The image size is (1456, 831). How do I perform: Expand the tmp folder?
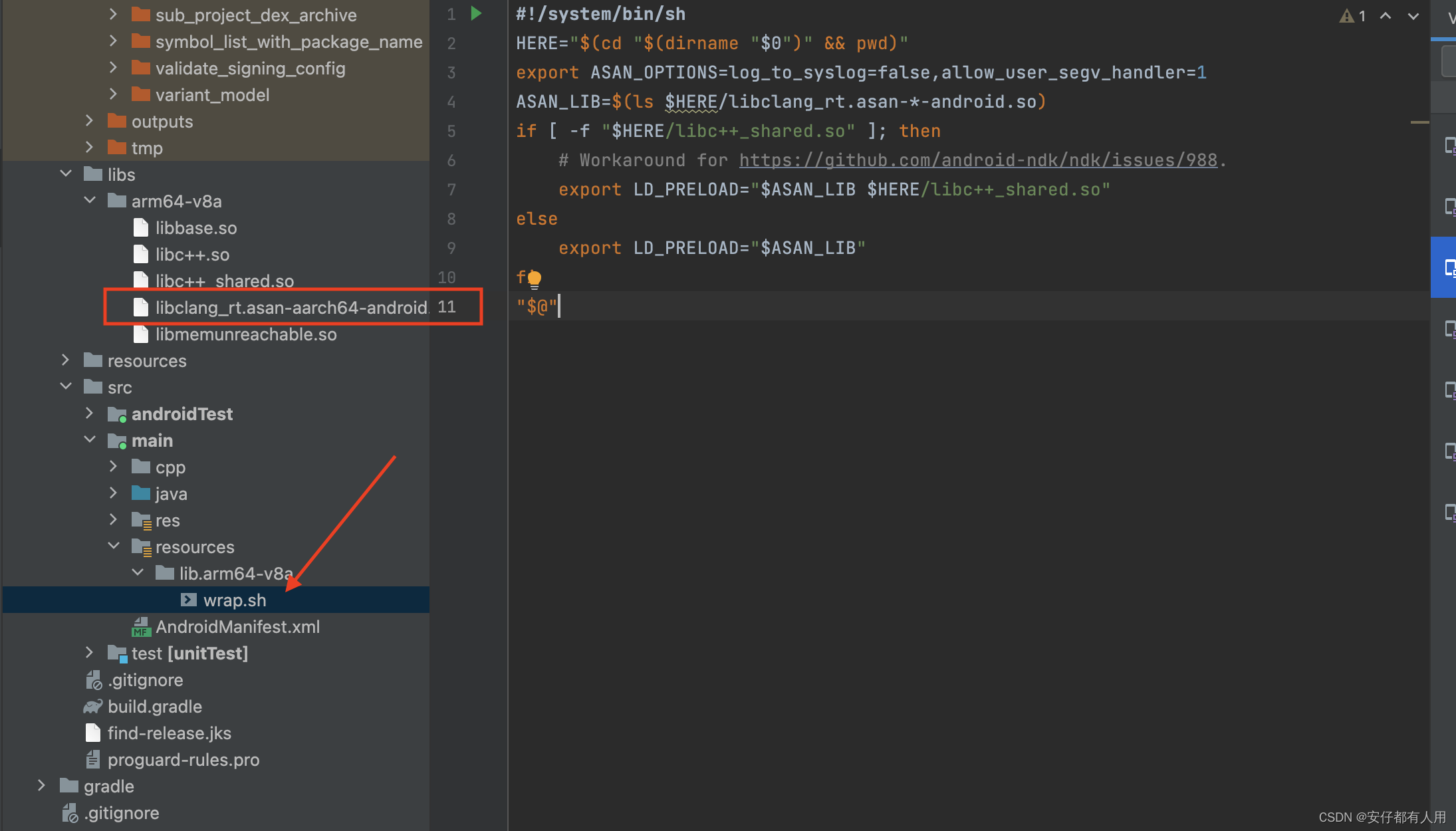point(89,147)
